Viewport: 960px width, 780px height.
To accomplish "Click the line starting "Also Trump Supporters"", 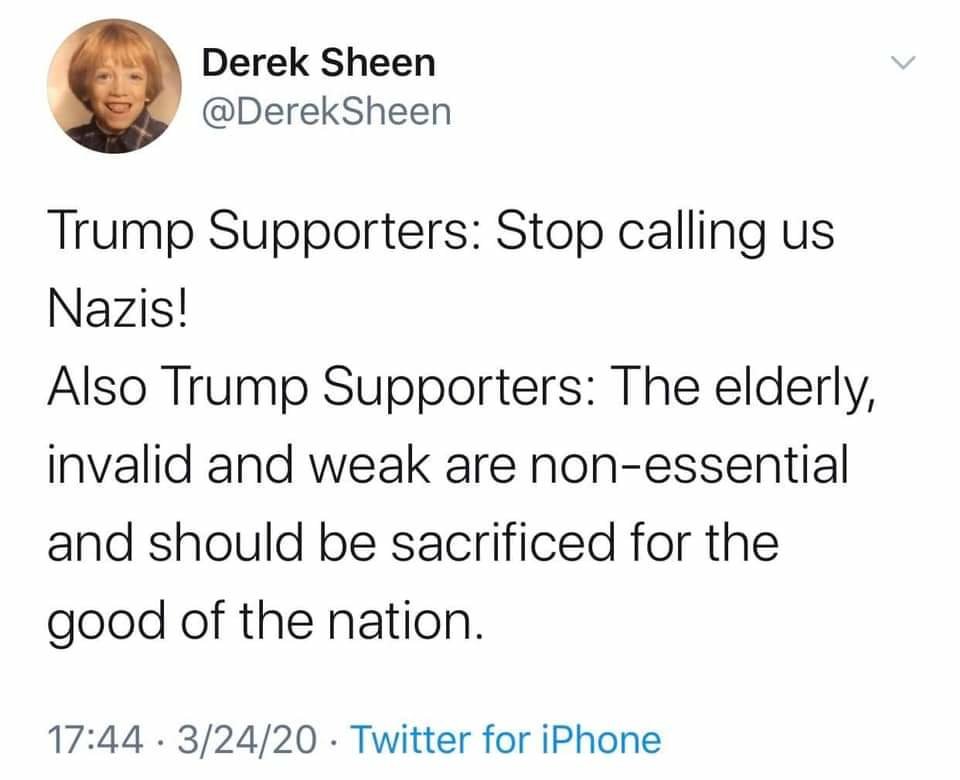I will (462, 387).
